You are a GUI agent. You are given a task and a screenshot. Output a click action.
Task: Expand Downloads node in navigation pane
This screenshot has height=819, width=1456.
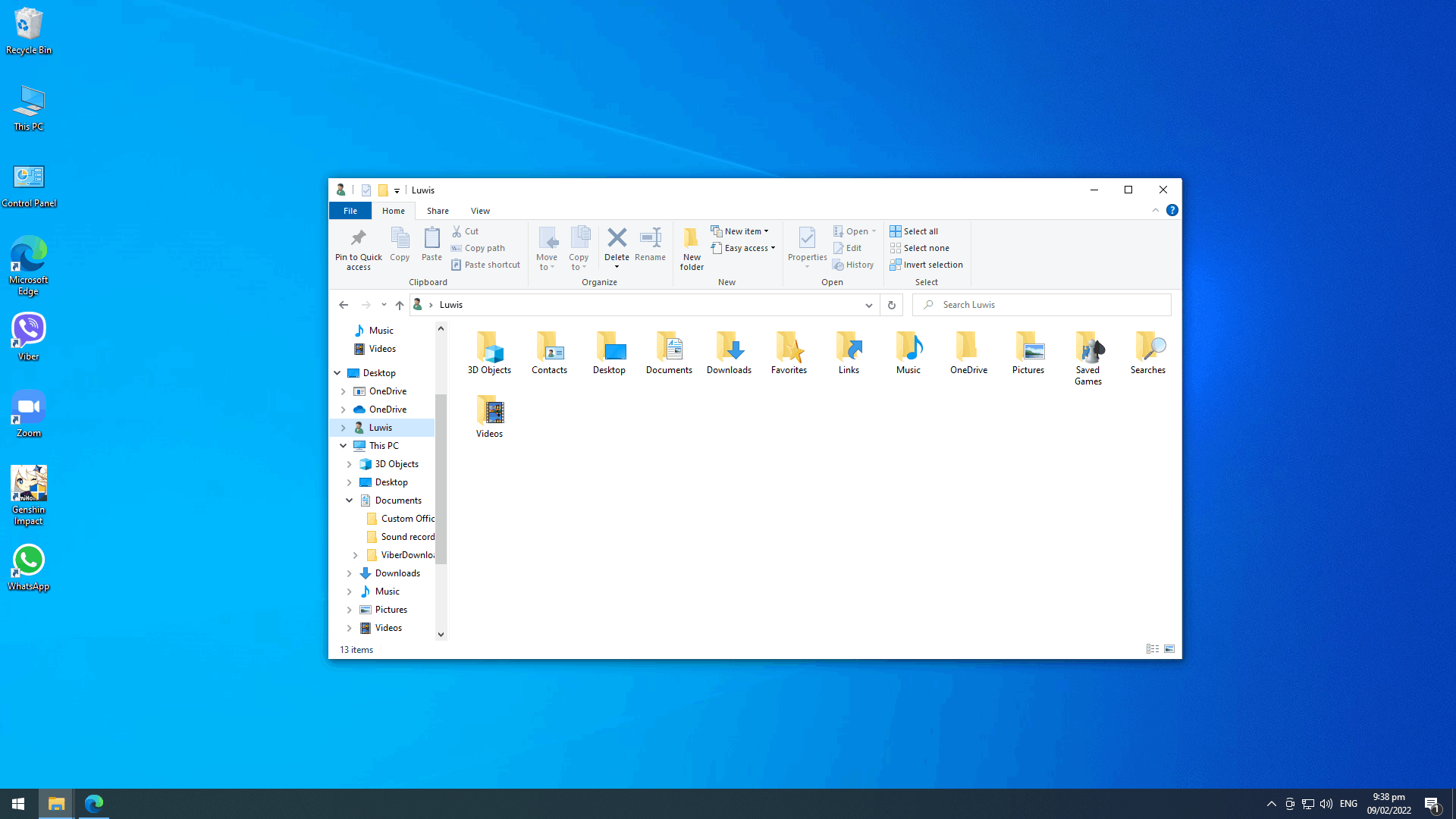click(x=349, y=573)
